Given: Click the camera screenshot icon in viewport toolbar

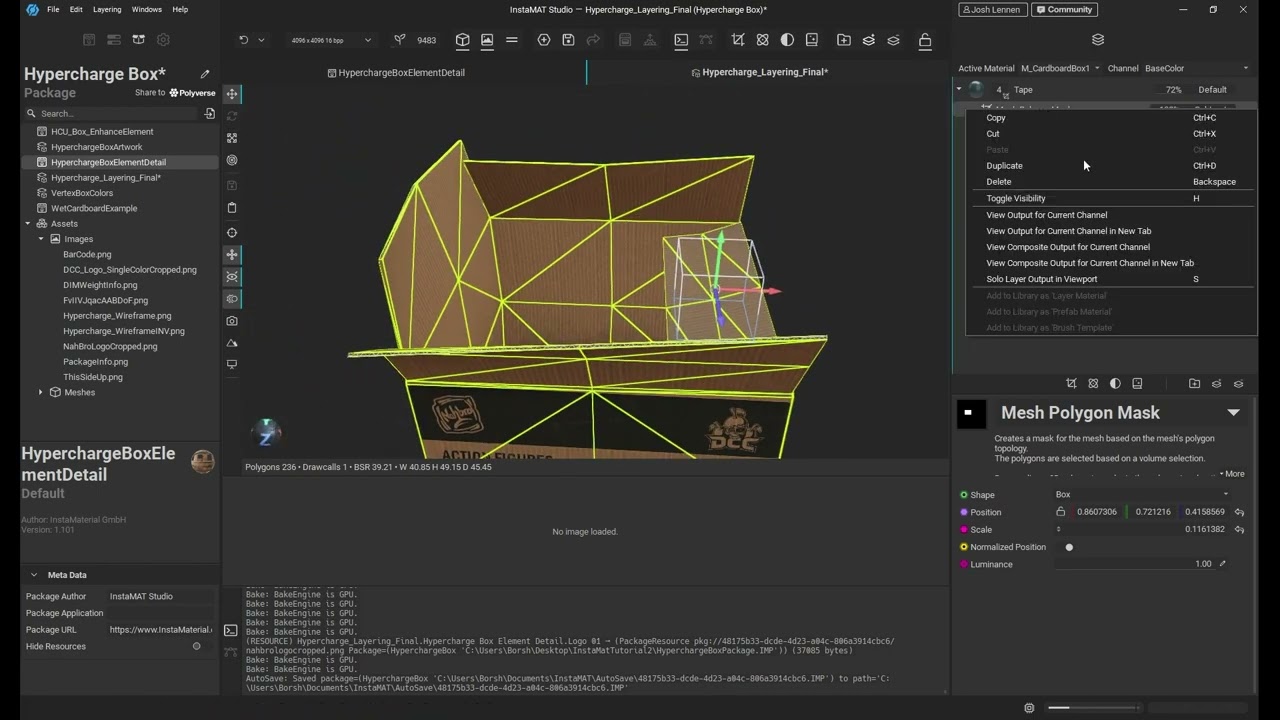Looking at the screenshot, I should pyautogui.click(x=232, y=321).
